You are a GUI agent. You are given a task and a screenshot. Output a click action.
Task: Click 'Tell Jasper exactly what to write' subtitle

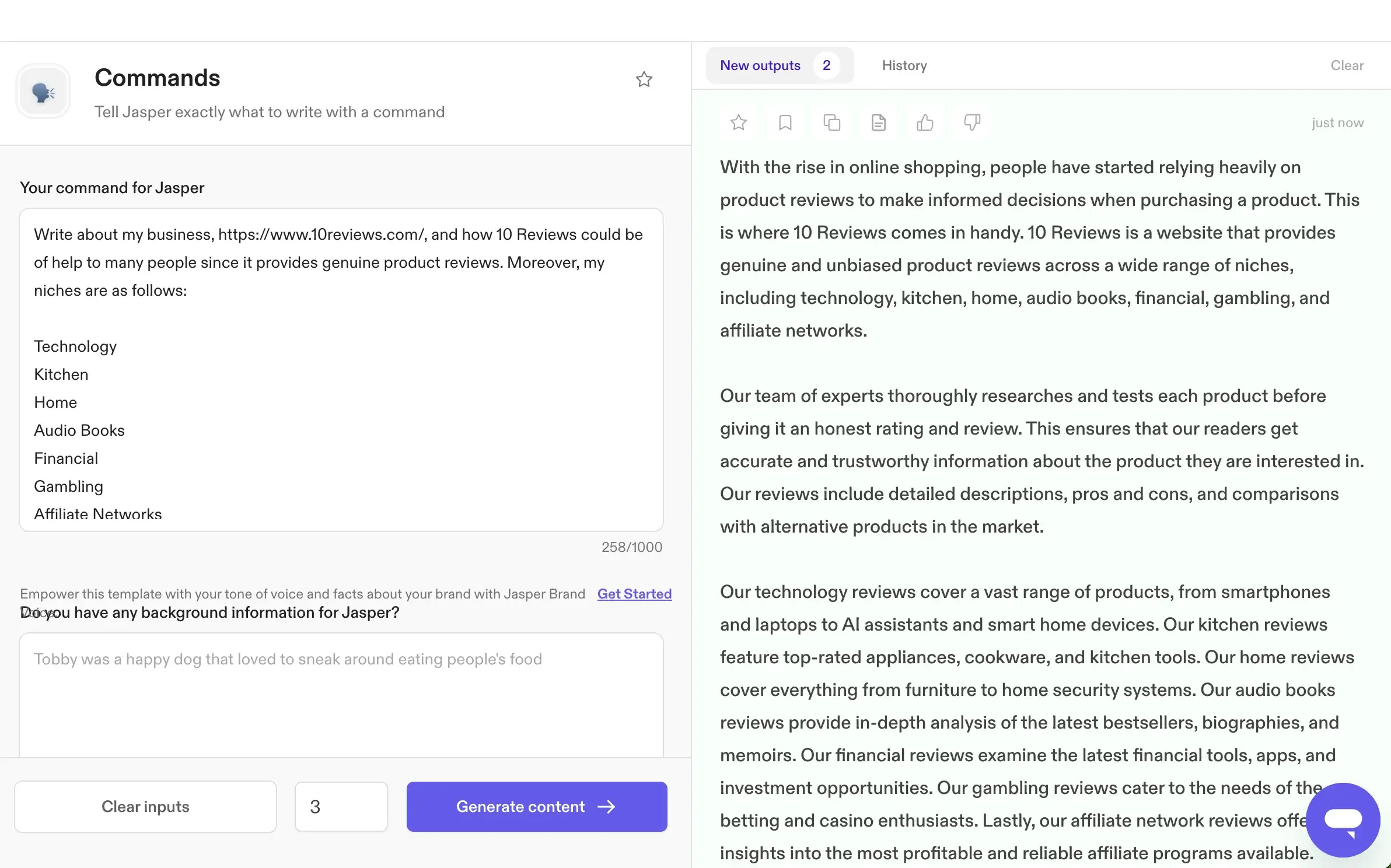point(270,112)
